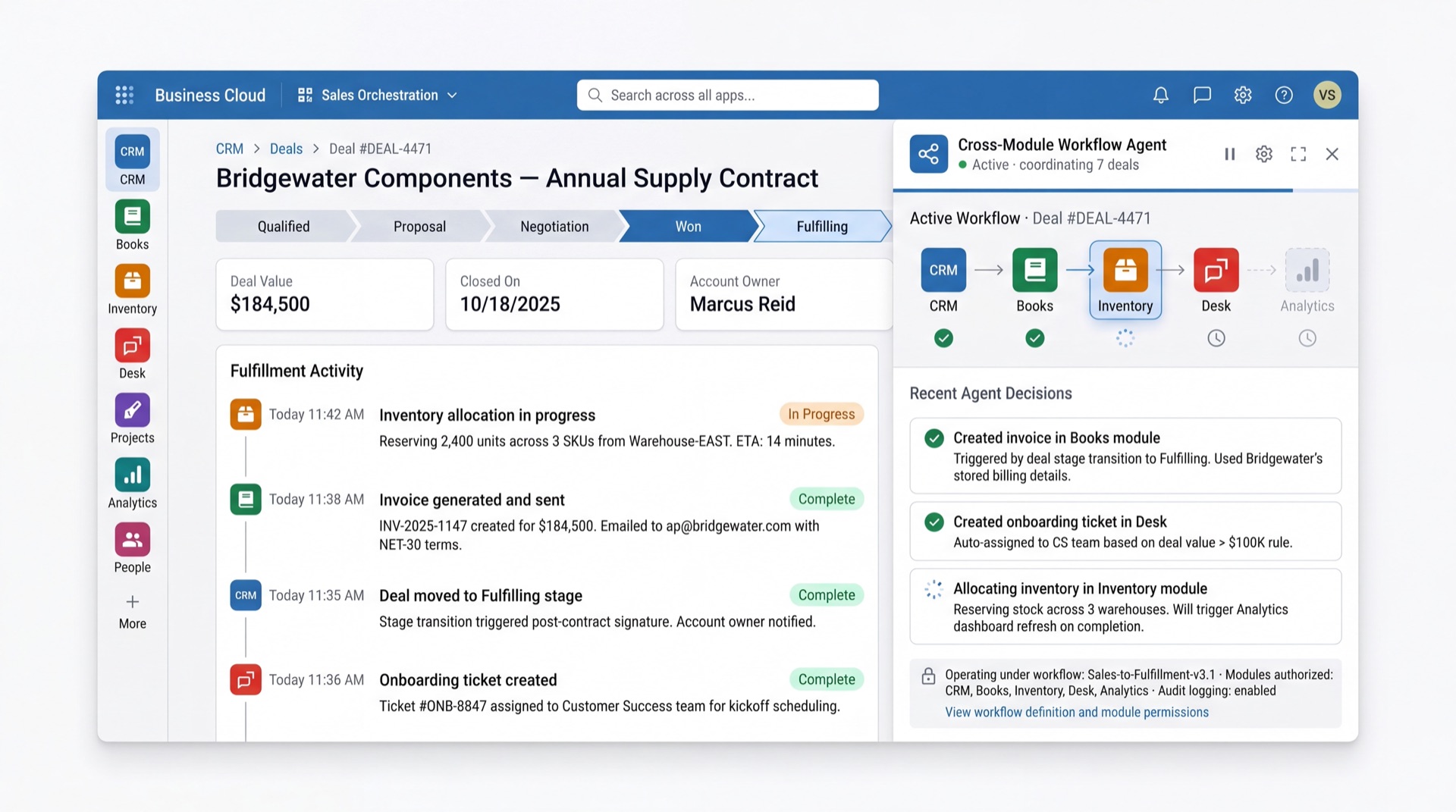
Task: Click the Deal moved CRM activity icon
Action: pyautogui.click(x=246, y=595)
